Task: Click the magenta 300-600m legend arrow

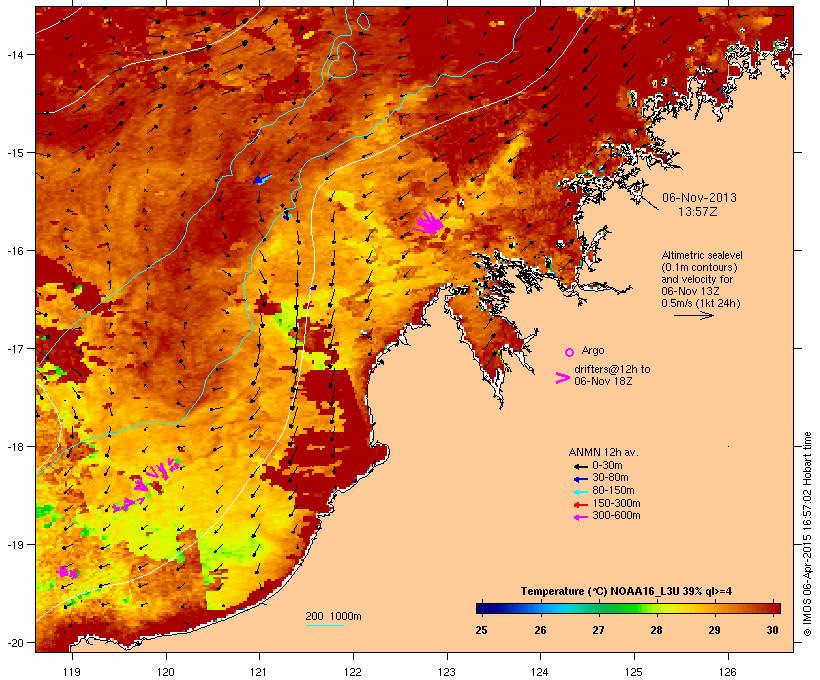Action: (x=580, y=517)
